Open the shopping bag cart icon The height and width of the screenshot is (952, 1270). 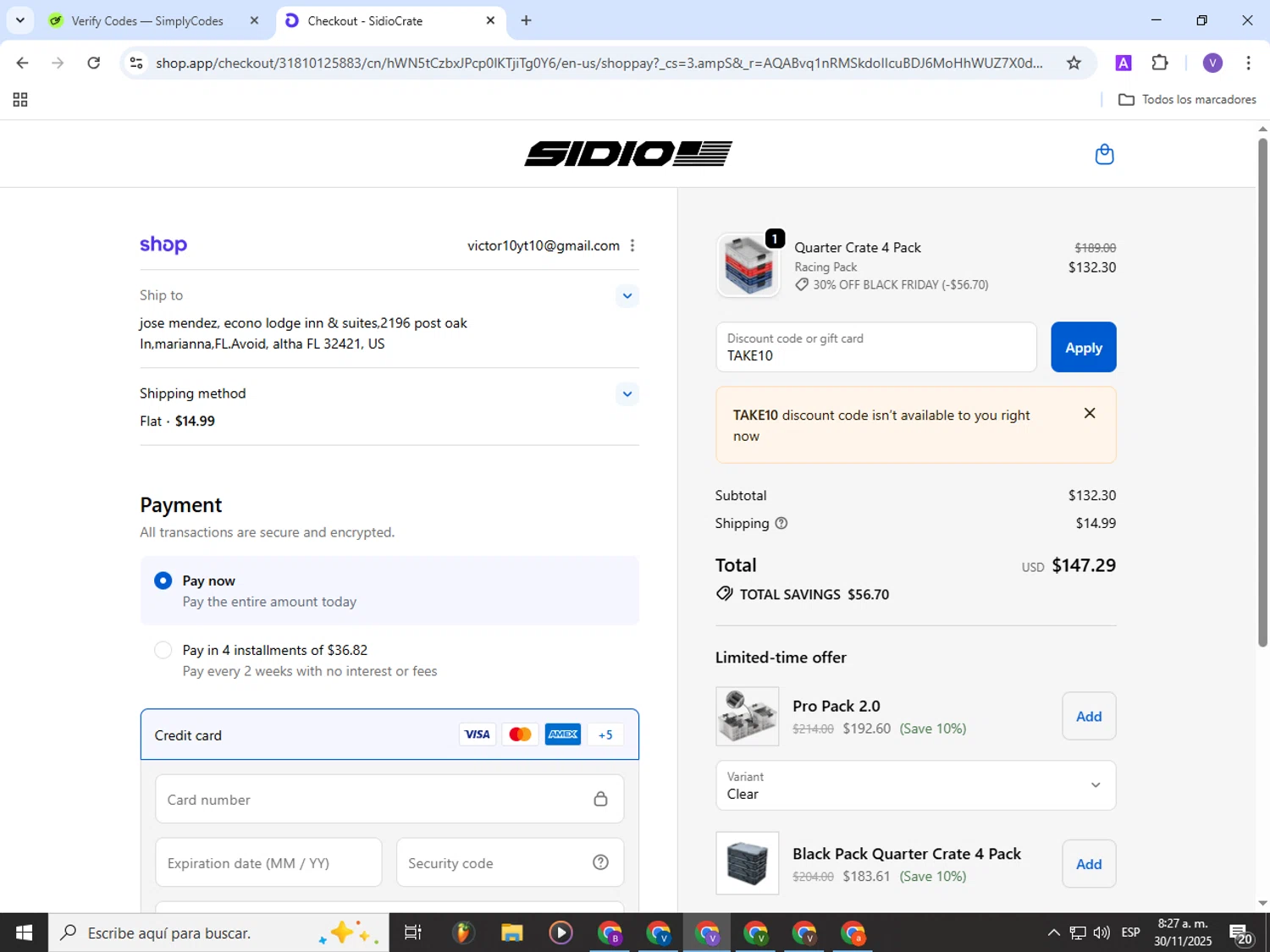point(1104,154)
